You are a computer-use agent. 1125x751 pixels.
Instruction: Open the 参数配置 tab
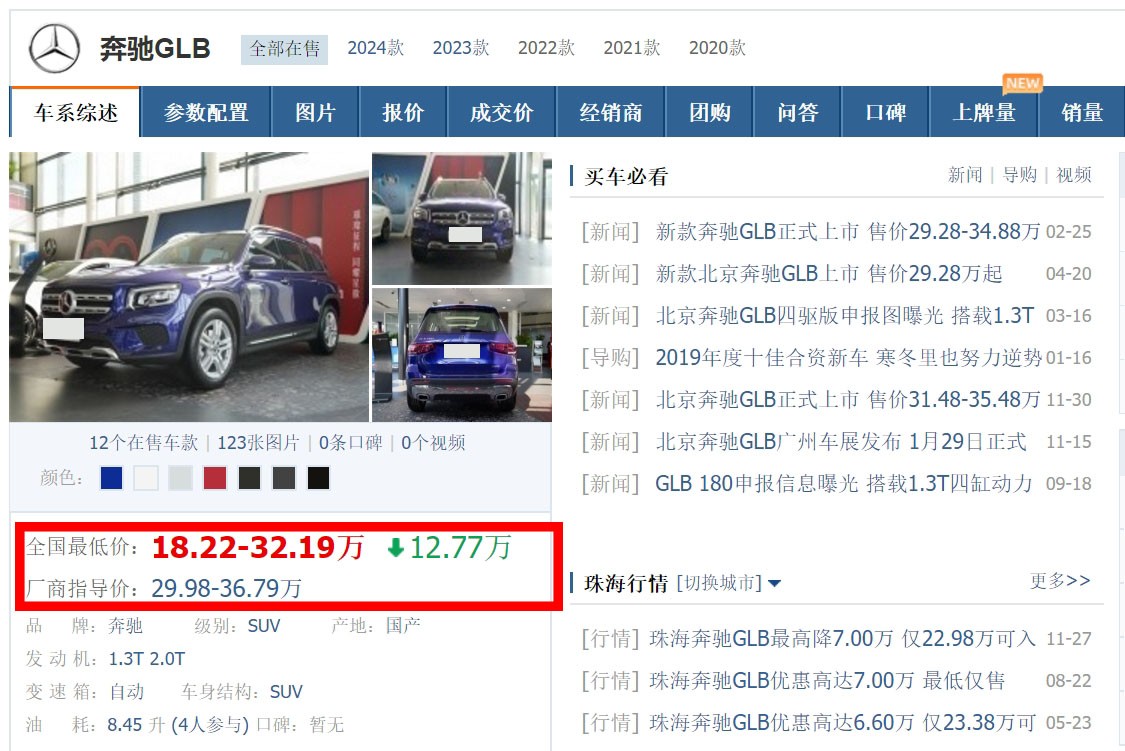(206, 112)
